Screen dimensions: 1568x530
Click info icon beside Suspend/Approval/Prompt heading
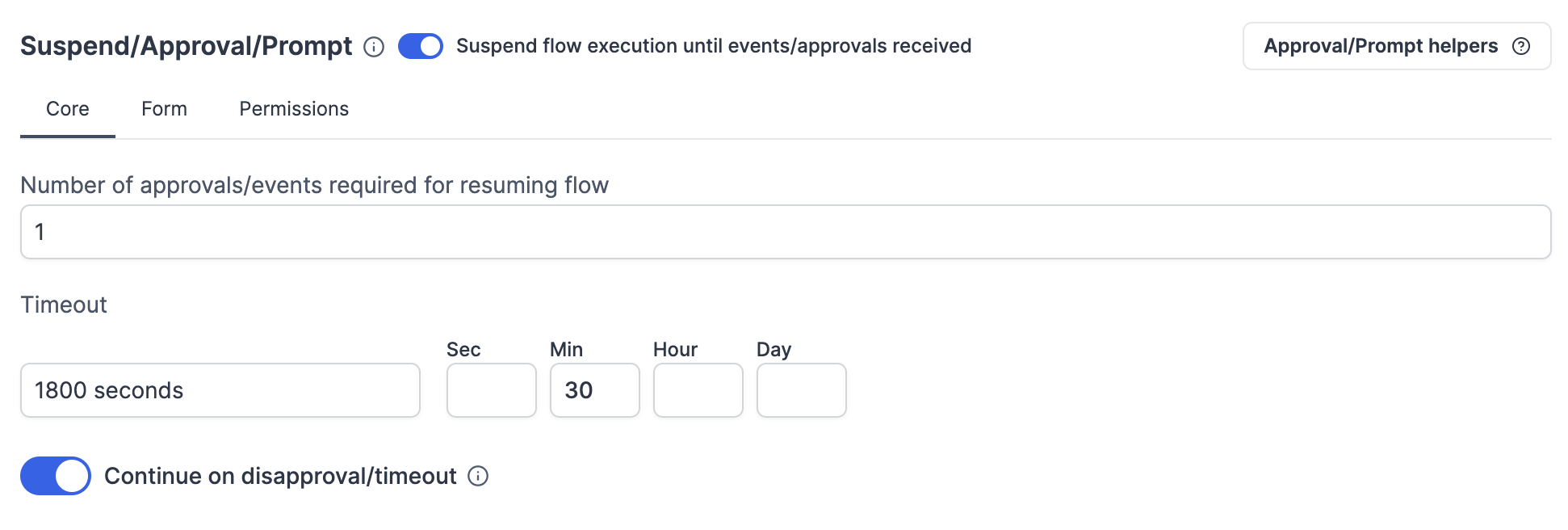374,47
